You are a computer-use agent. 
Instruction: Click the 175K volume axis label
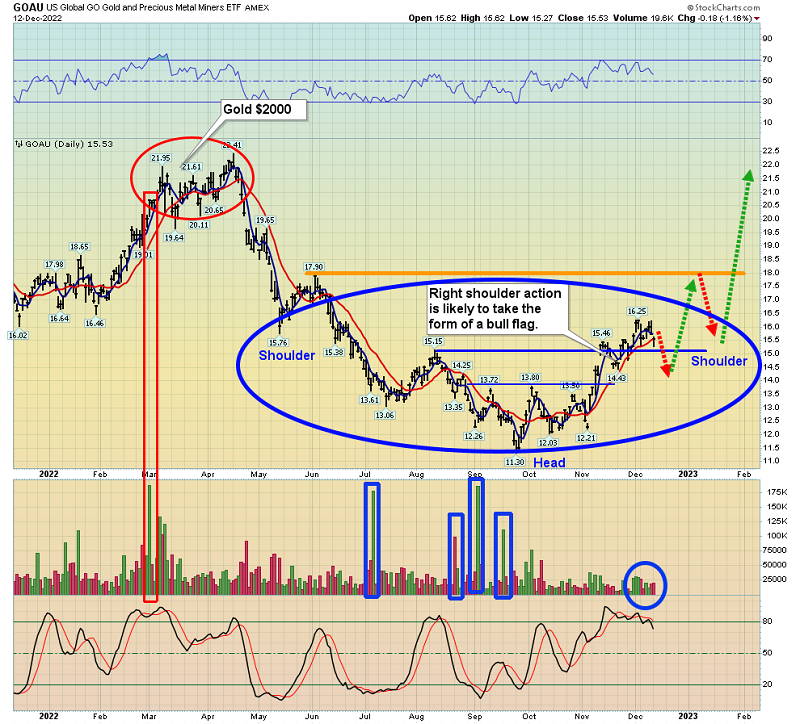(x=777, y=492)
